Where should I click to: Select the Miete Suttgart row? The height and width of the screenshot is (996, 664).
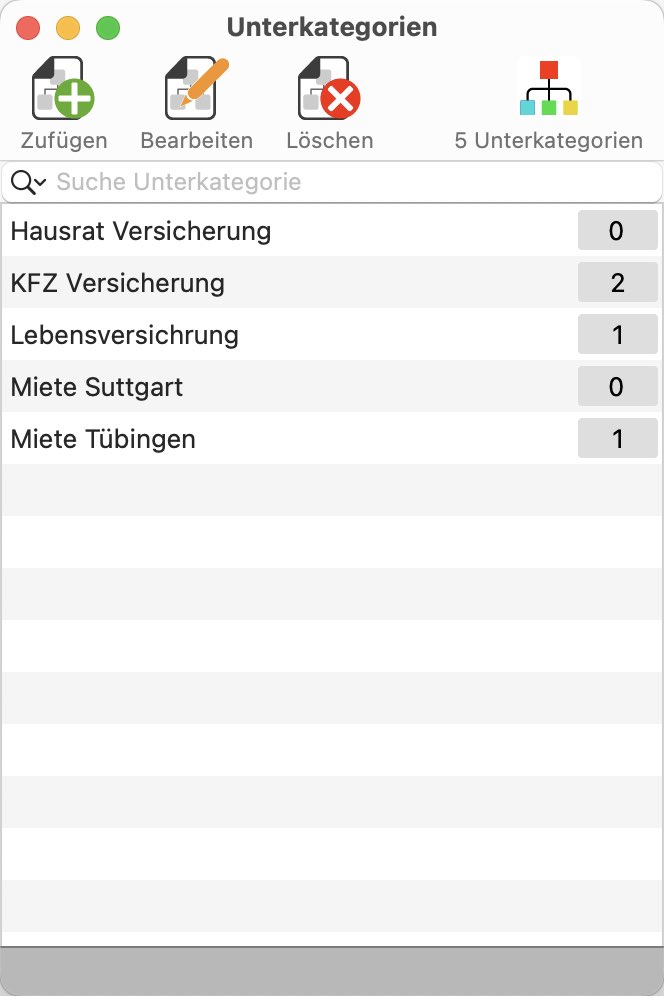(332, 387)
